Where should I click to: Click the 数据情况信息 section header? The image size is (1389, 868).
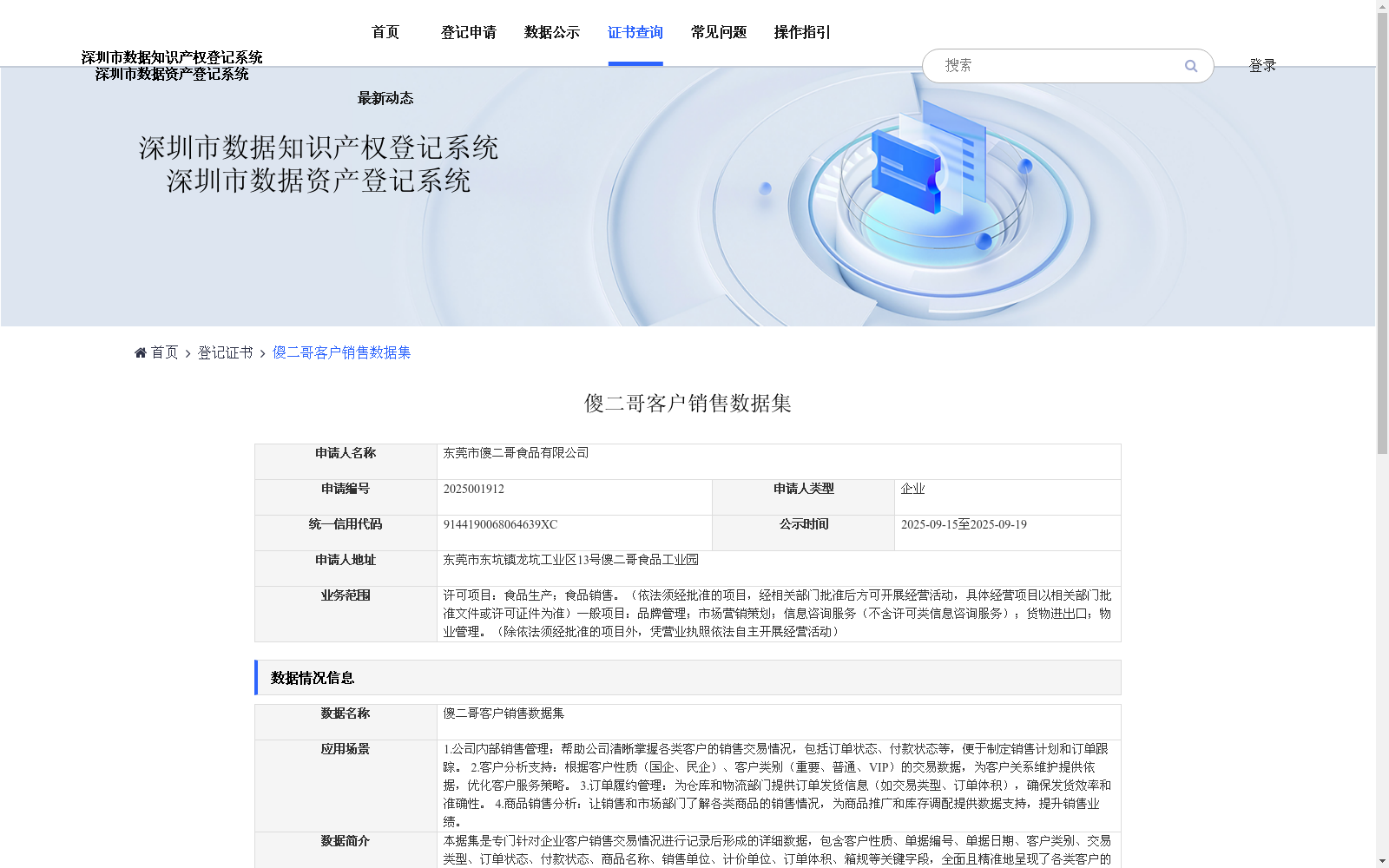pyautogui.click(x=688, y=678)
